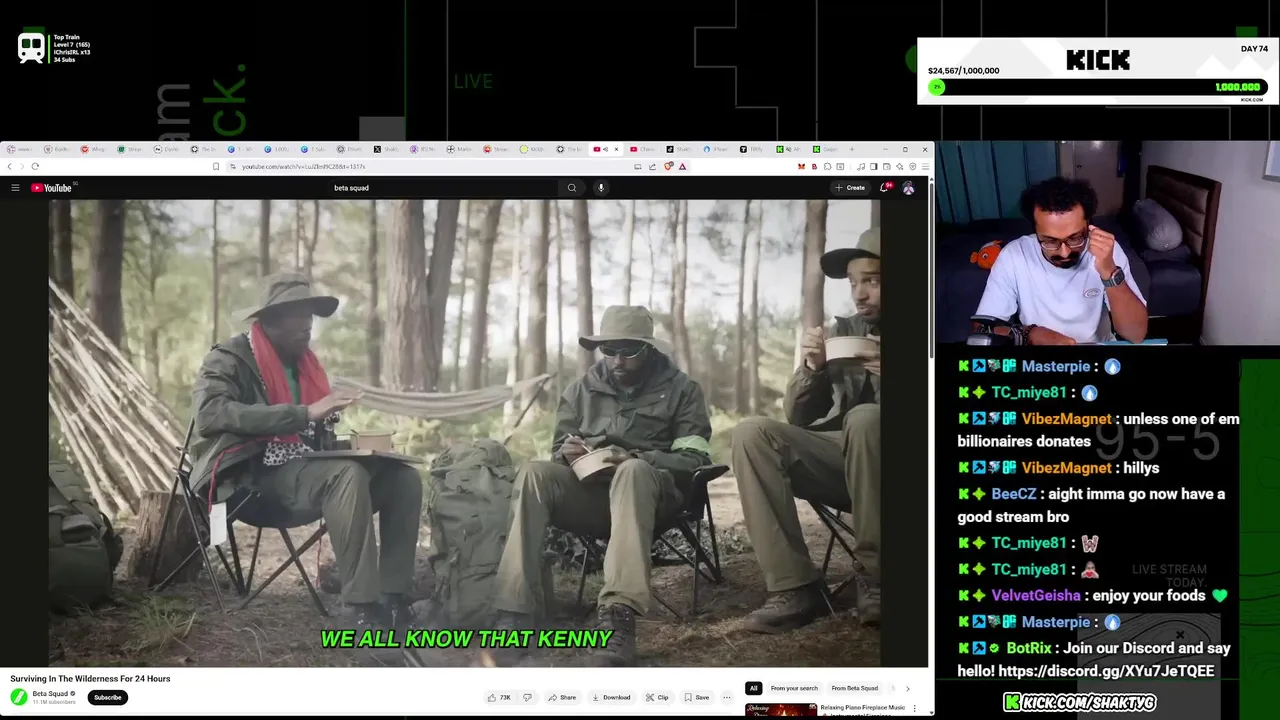Viewport: 1280px width, 720px height.
Task: Click VibezMagnet username about billionaires donates
Action: coord(1065,419)
